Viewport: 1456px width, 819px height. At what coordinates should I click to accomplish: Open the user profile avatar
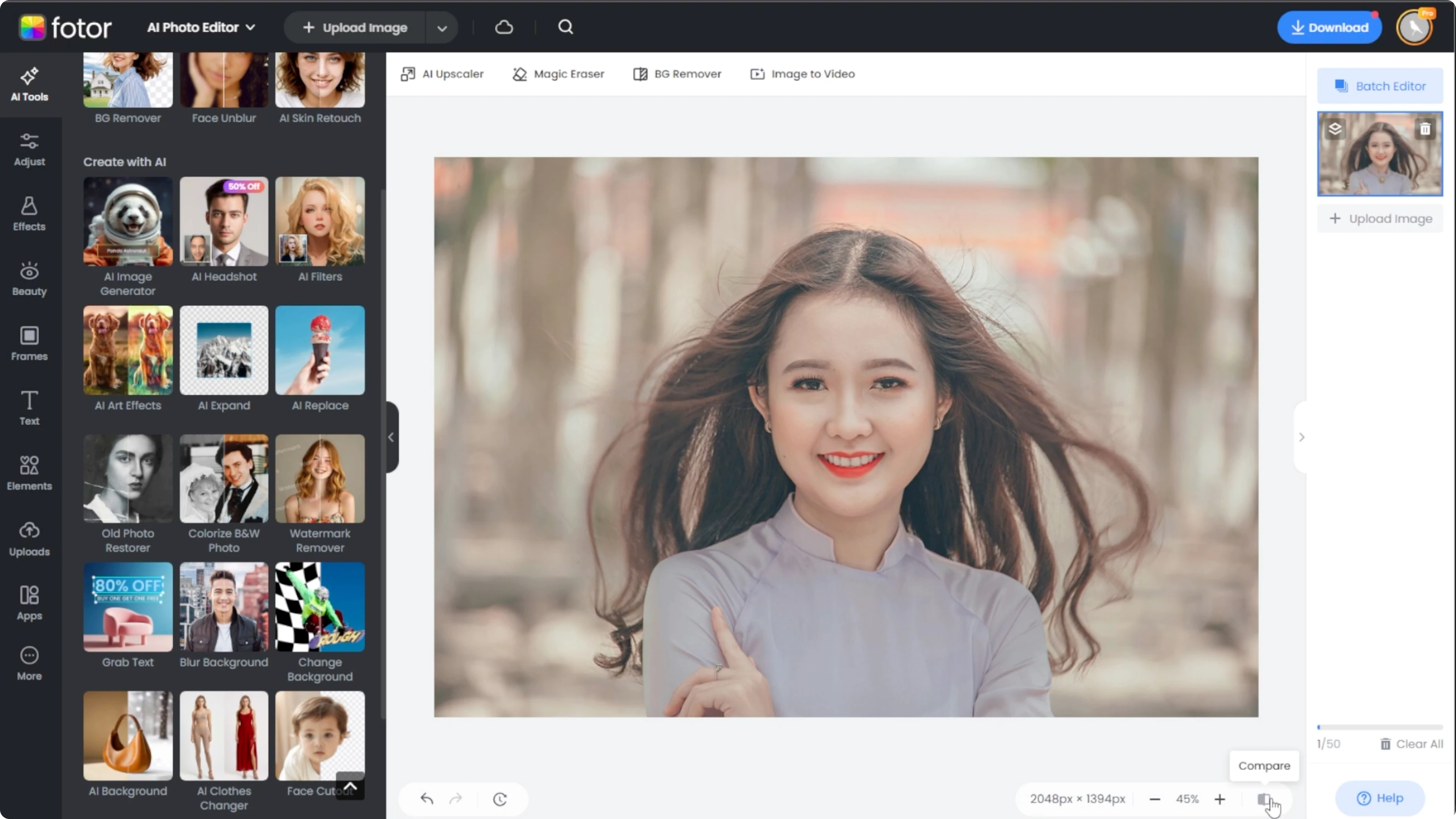[1415, 27]
